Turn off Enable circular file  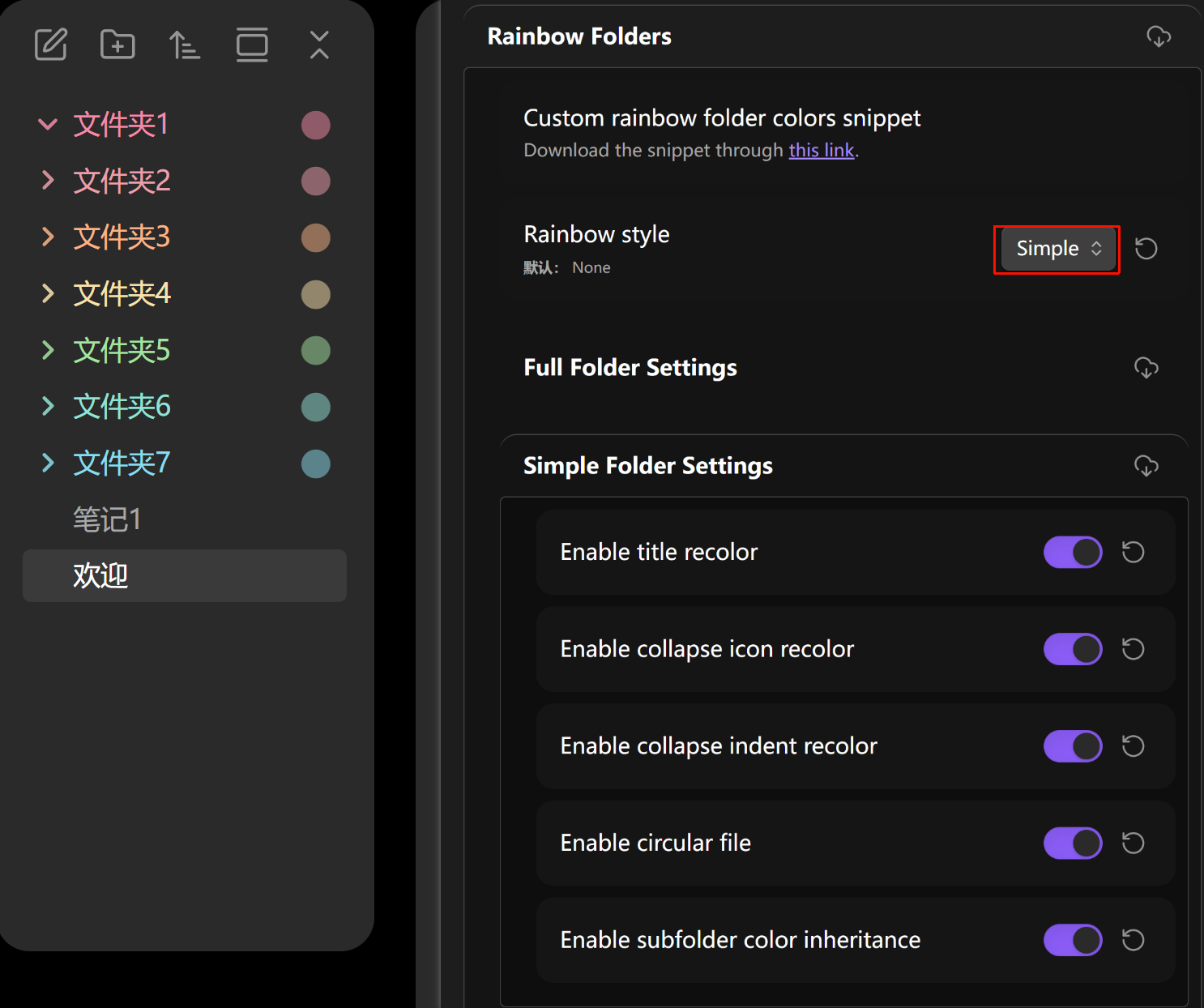tap(1073, 843)
